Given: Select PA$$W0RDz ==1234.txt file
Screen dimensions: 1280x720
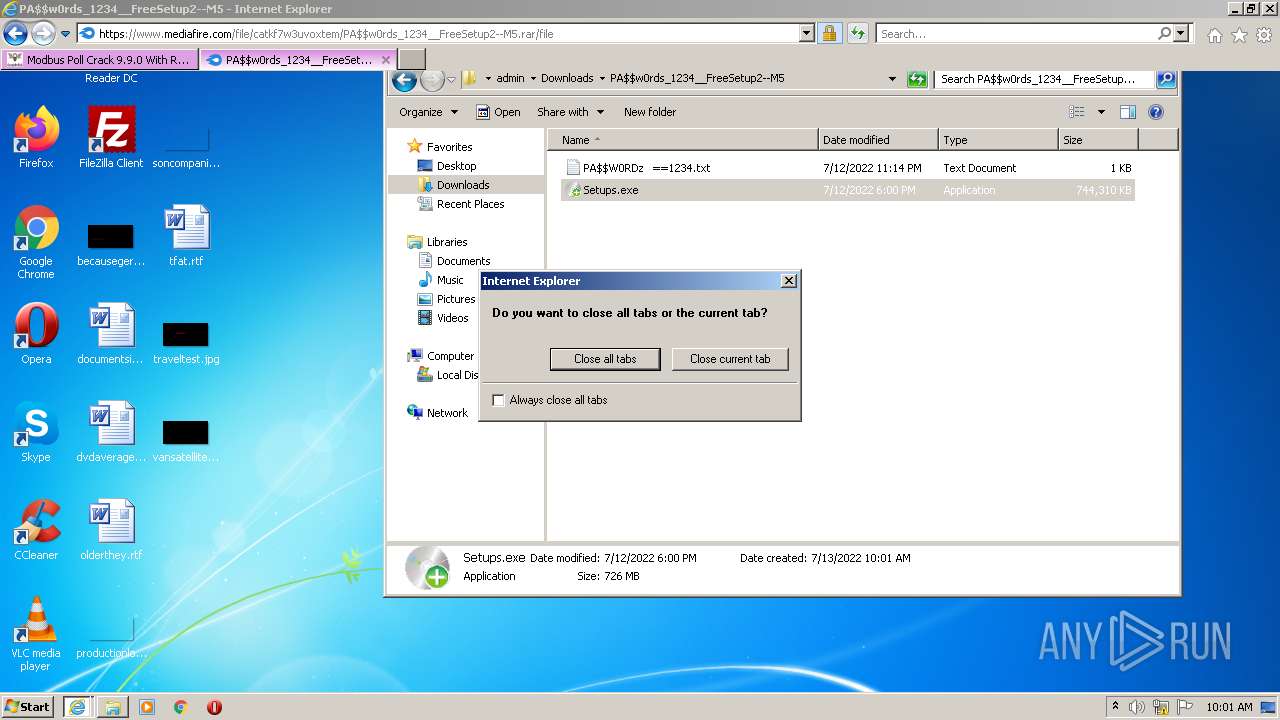Looking at the screenshot, I should pyautogui.click(x=848, y=168).
